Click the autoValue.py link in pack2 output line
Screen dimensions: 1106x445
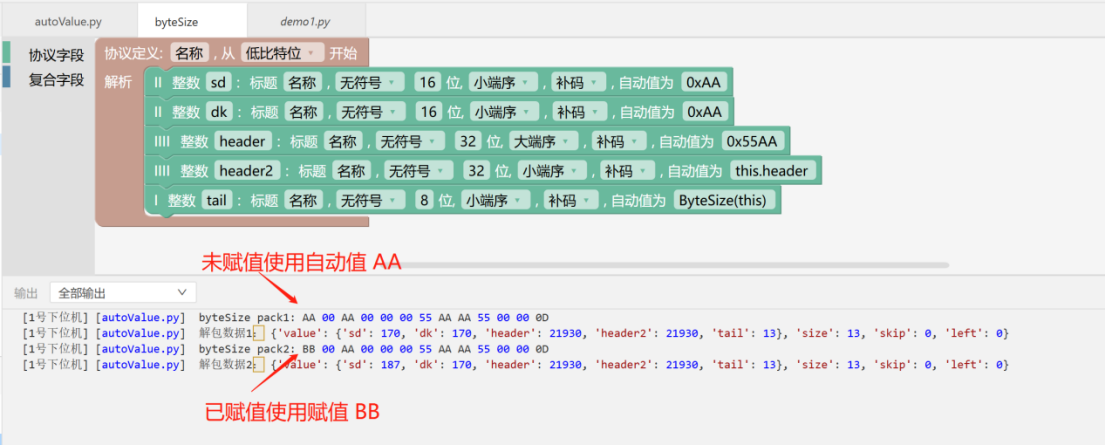coord(141,349)
